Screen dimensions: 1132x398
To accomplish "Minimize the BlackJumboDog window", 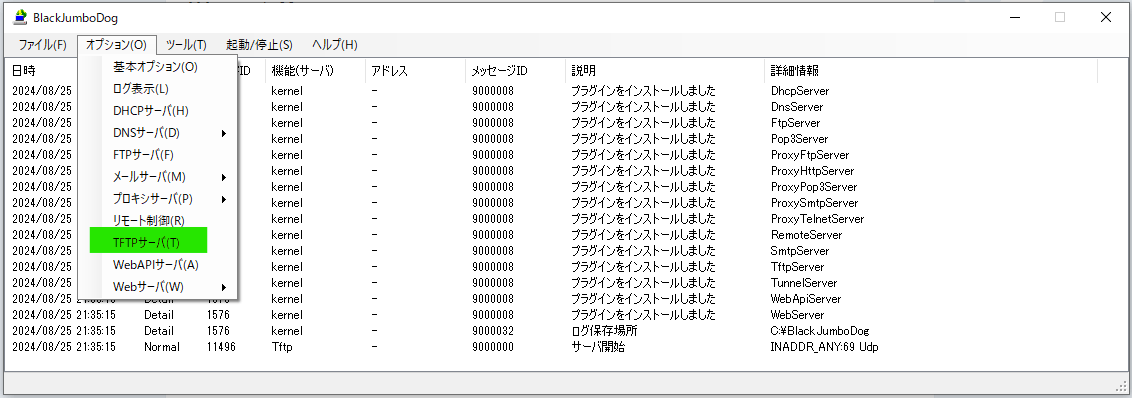I will click(1014, 17).
